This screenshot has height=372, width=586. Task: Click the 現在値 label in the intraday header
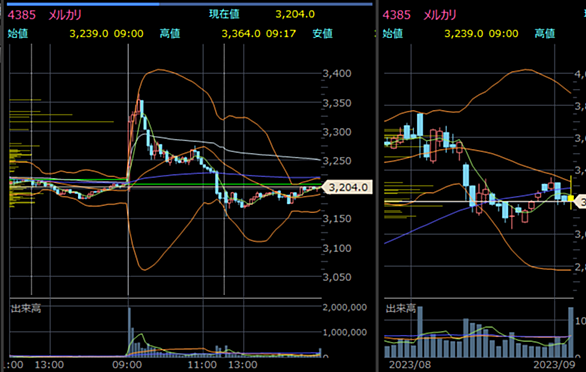click(x=224, y=14)
